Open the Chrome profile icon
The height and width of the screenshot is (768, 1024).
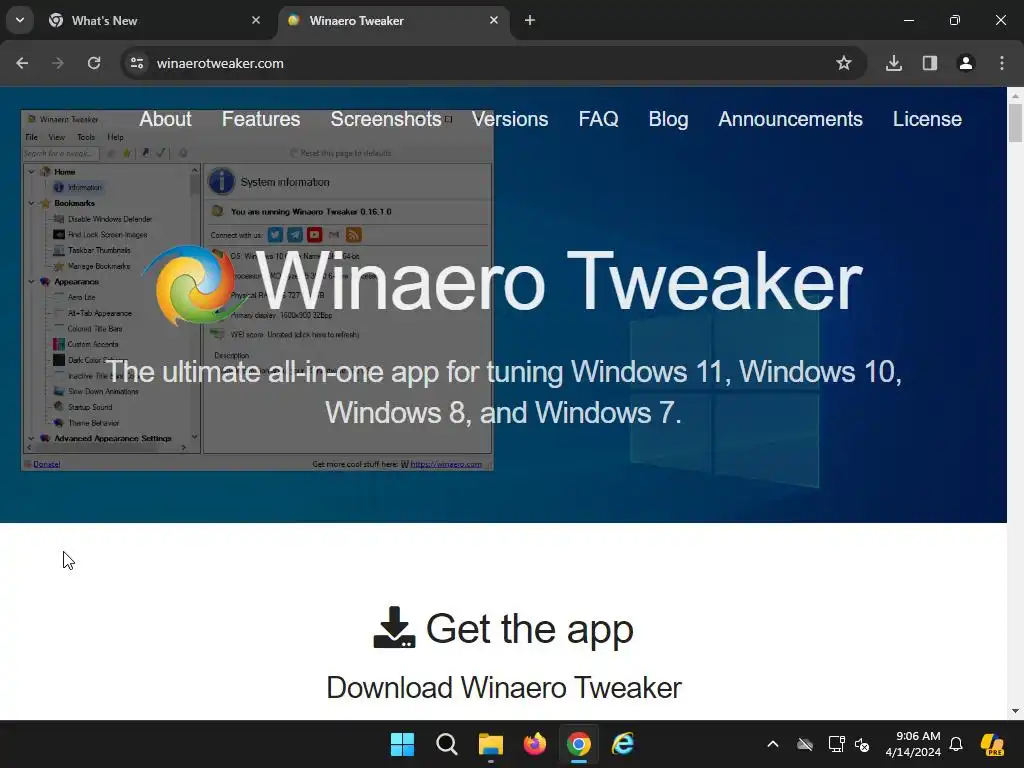coord(966,63)
